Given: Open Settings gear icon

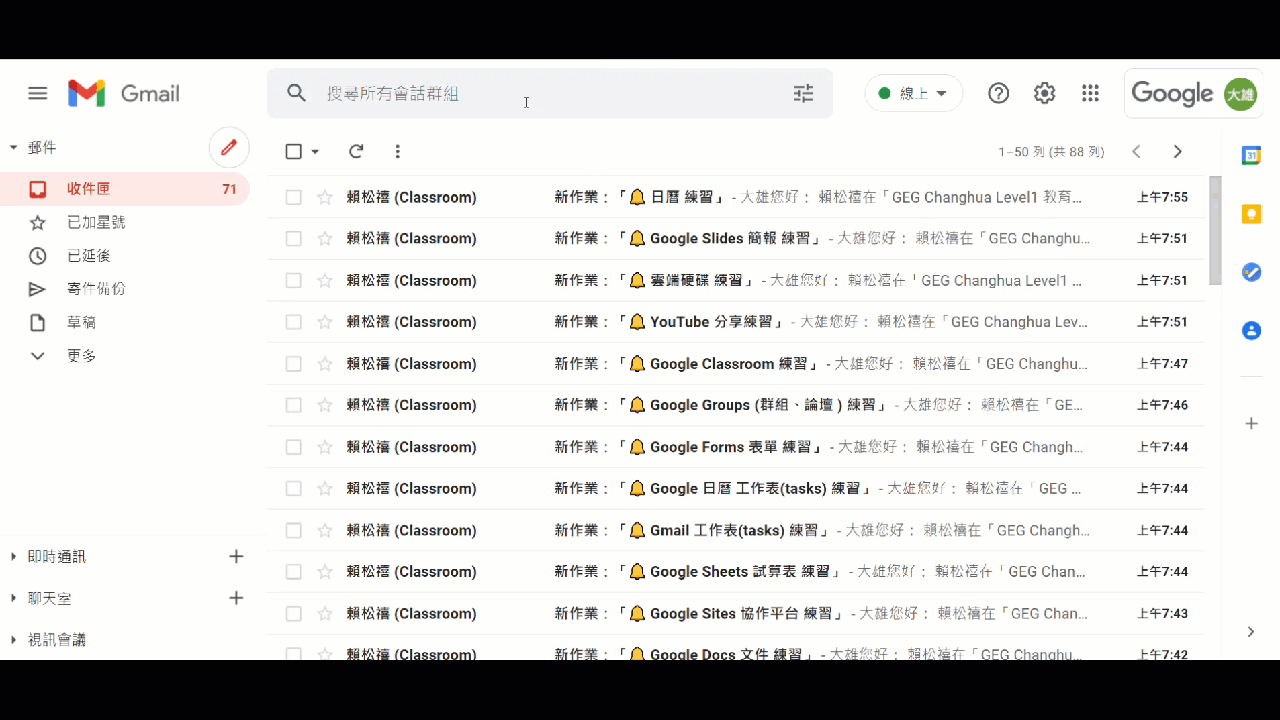Looking at the screenshot, I should coord(1044,93).
